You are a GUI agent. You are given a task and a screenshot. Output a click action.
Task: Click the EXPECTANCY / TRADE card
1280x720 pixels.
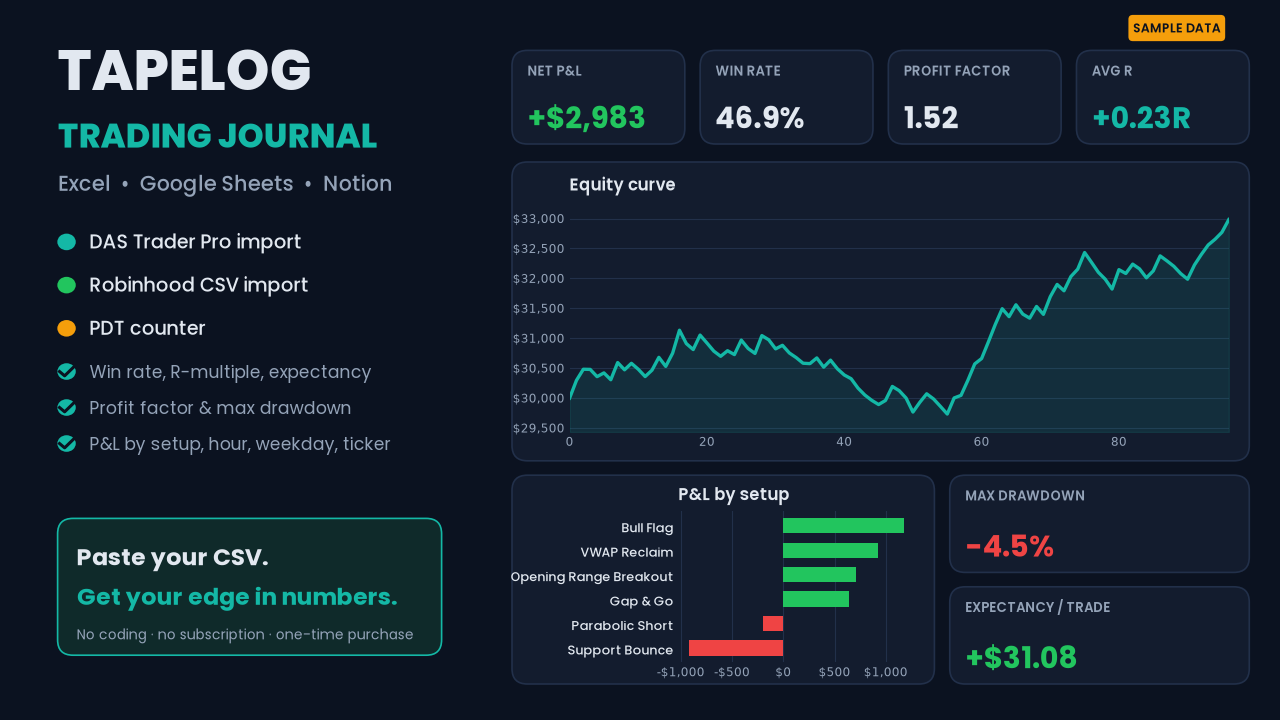pyautogui.click(x=1099, y=635)
